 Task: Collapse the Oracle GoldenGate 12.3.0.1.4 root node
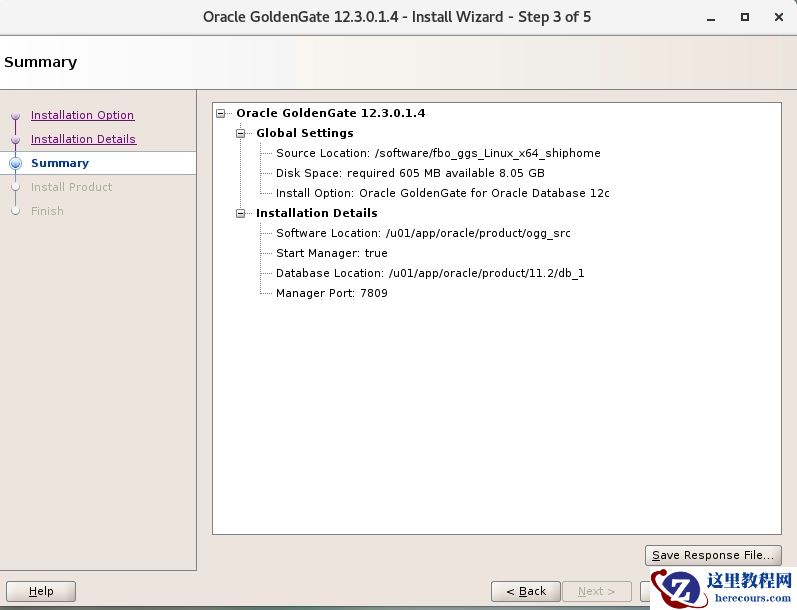tap(221, 113)
